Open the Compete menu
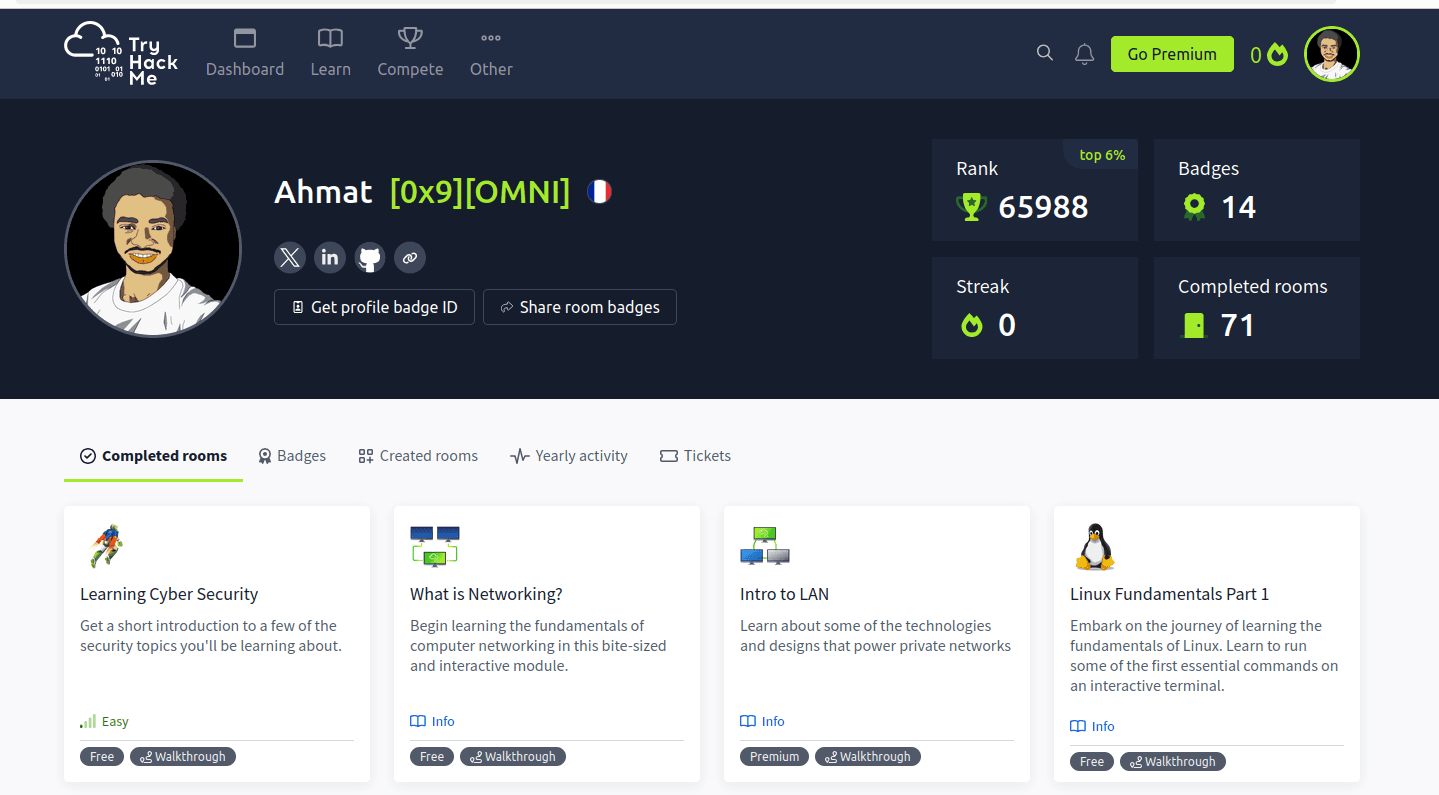Viewport: 1439px width, 795px height. click(410, 53)
